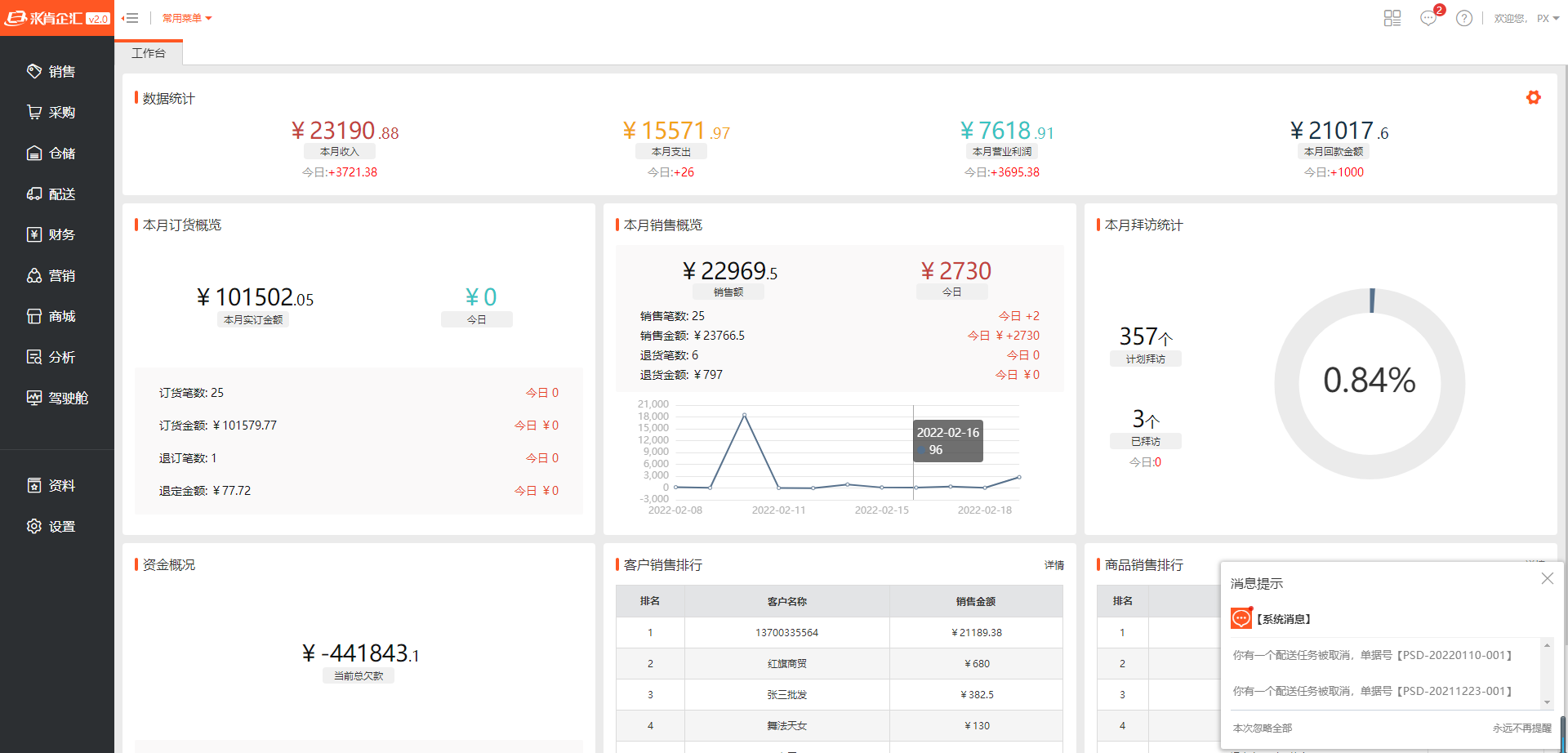The width and height of the screenshot is (1568, 753).
Task: Click the help question mark icon
Action: 1463,18
